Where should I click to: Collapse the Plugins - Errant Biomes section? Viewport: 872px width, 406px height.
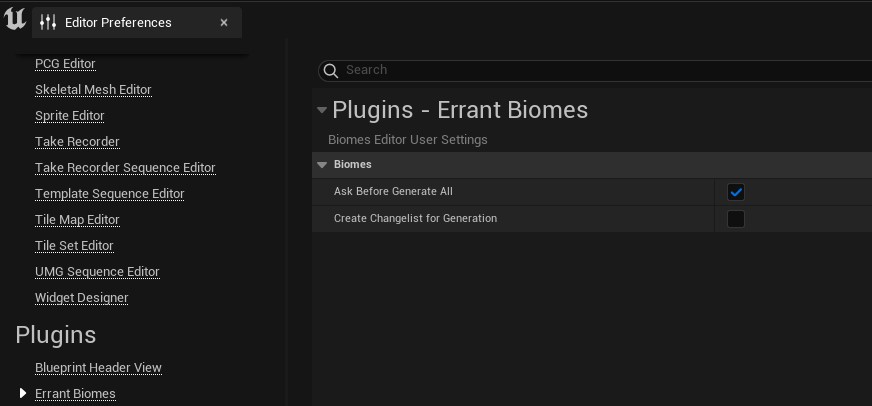tap(321, 110)
